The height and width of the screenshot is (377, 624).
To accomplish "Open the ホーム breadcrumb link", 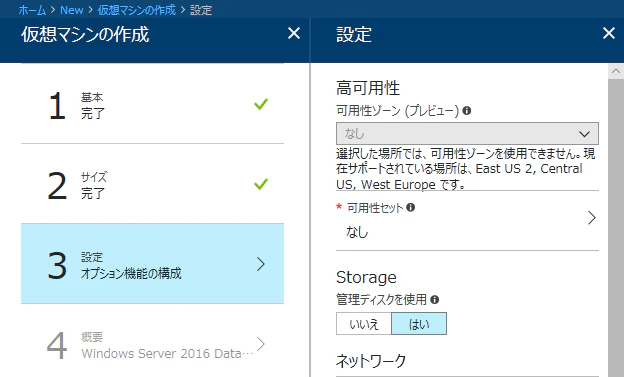I will tap(32, 10).
